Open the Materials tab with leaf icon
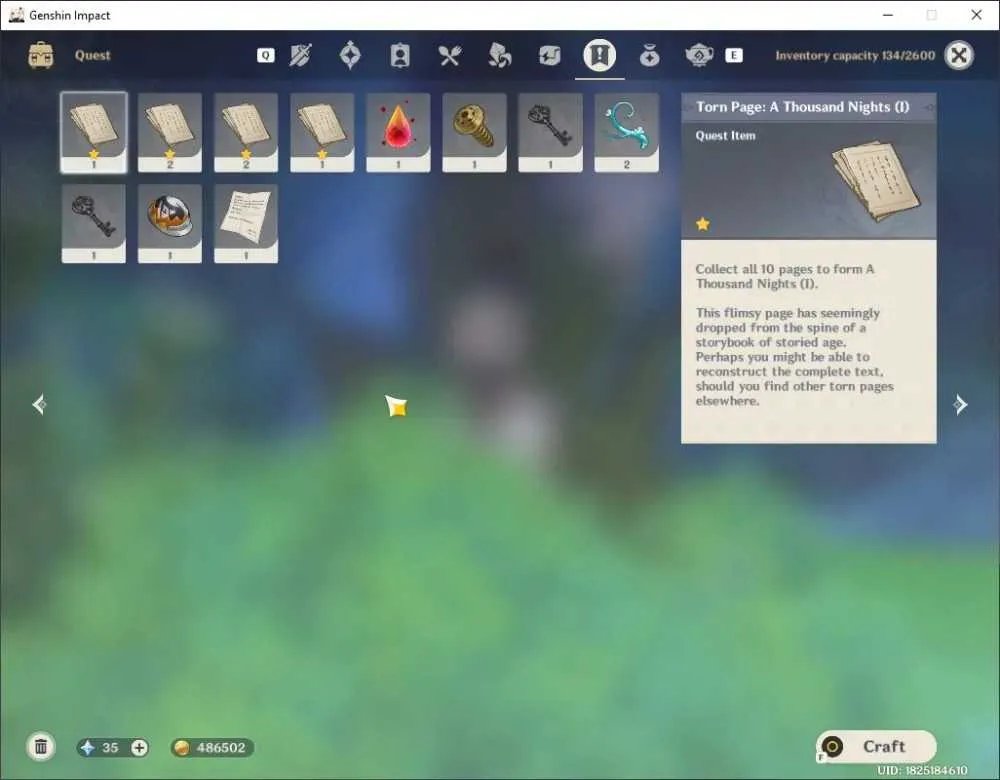Image resolution: width=1000 pixels, height=780 pixels. (x=499, y=55)
